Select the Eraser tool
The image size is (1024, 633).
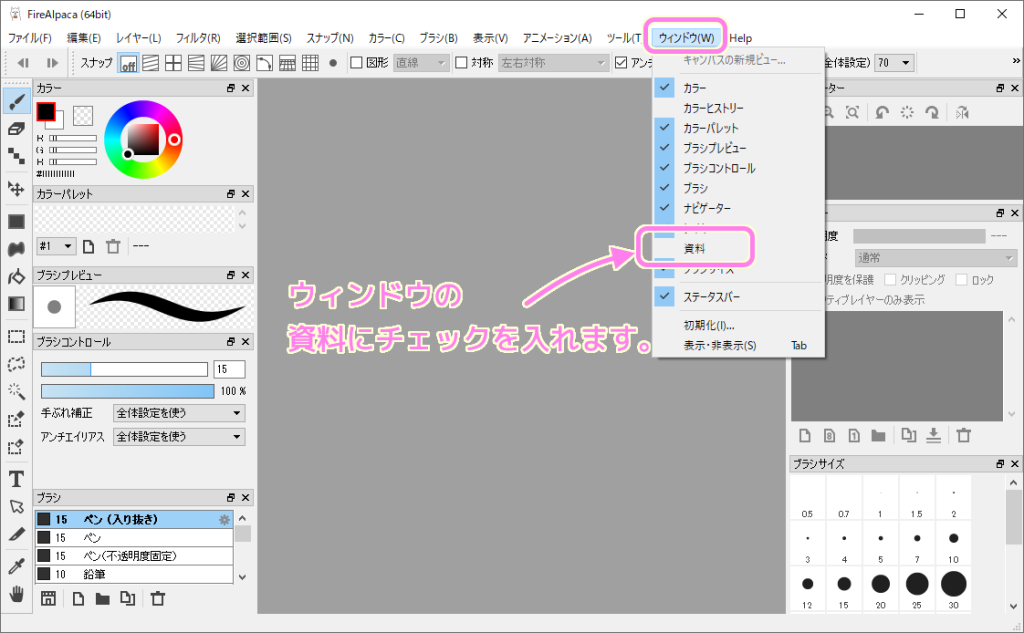tap(14, 128)
